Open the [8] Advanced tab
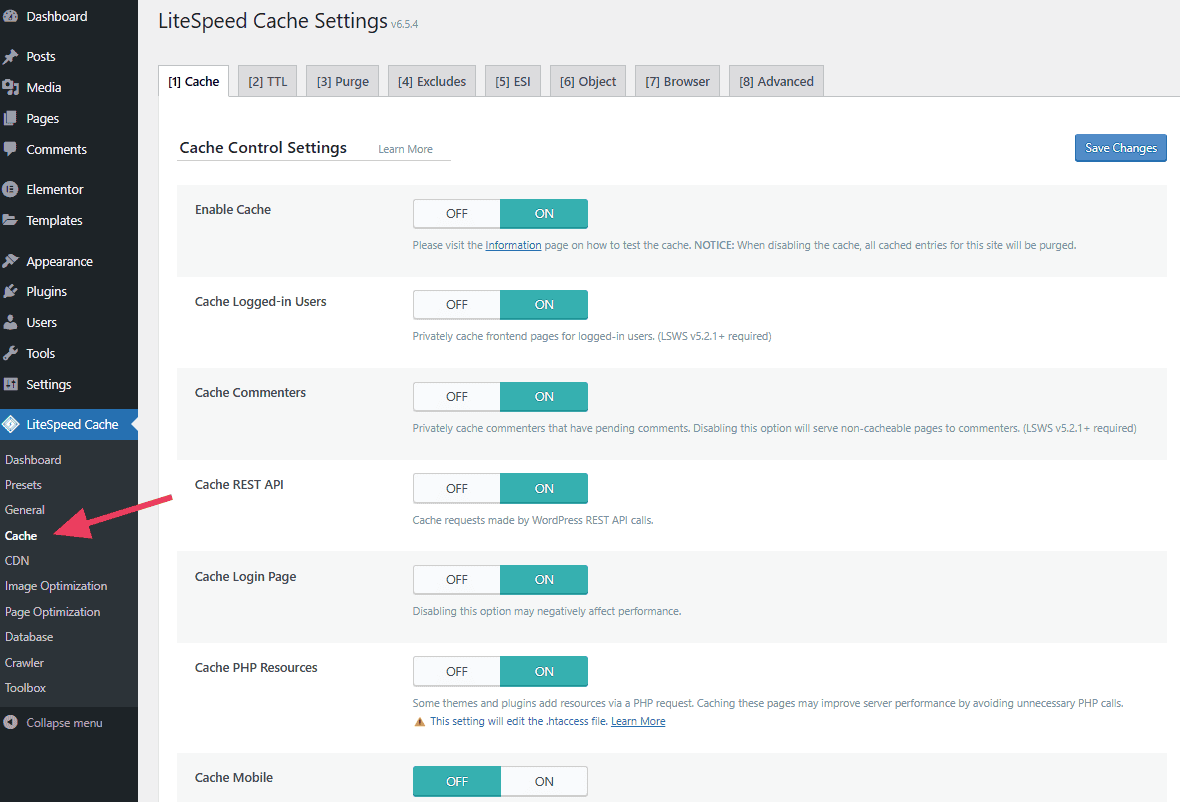Image resolution: width=1180 pixels, height=802 pixels. [x=776, y=80]
